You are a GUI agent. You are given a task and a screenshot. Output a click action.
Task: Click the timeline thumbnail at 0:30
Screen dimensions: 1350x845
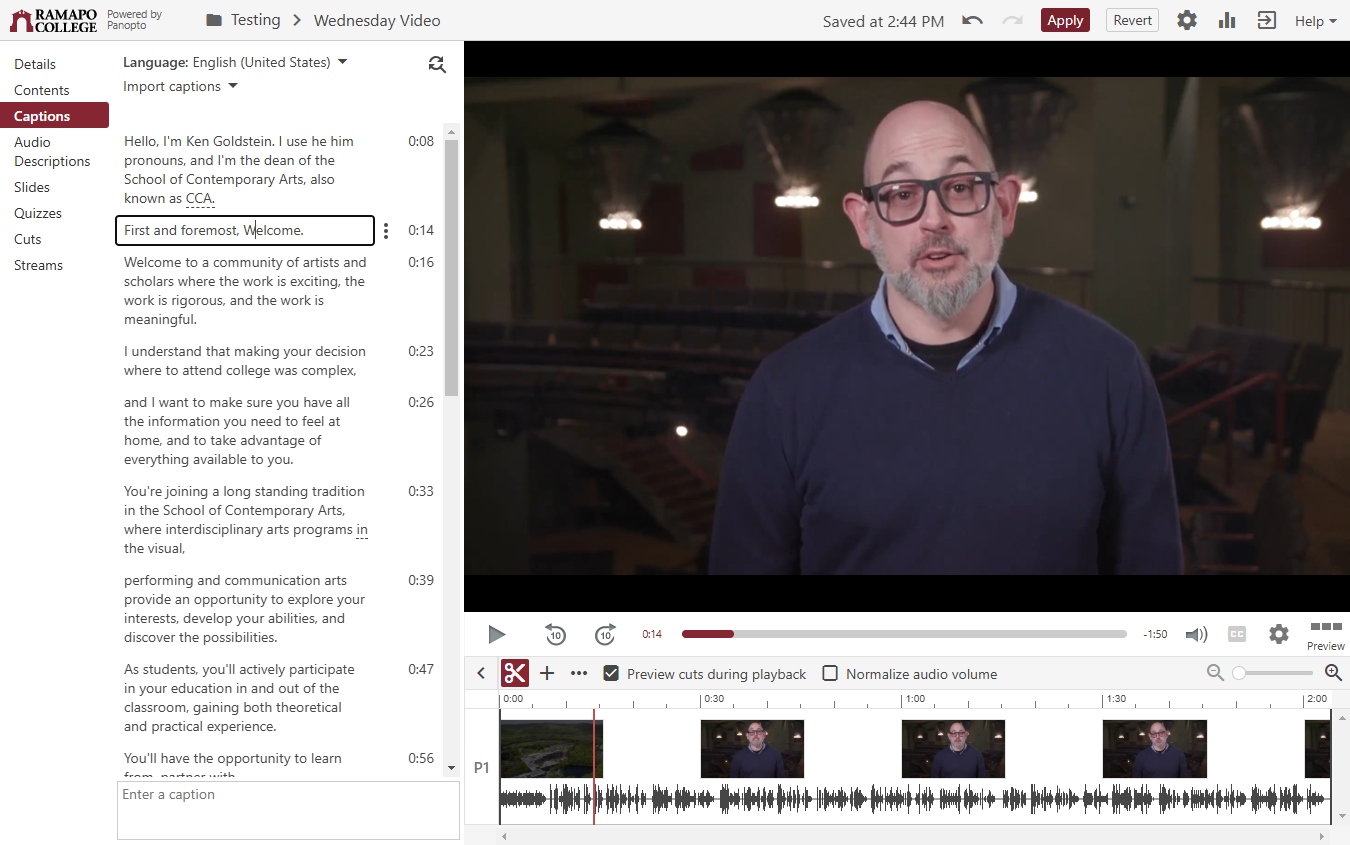point(752,748)
